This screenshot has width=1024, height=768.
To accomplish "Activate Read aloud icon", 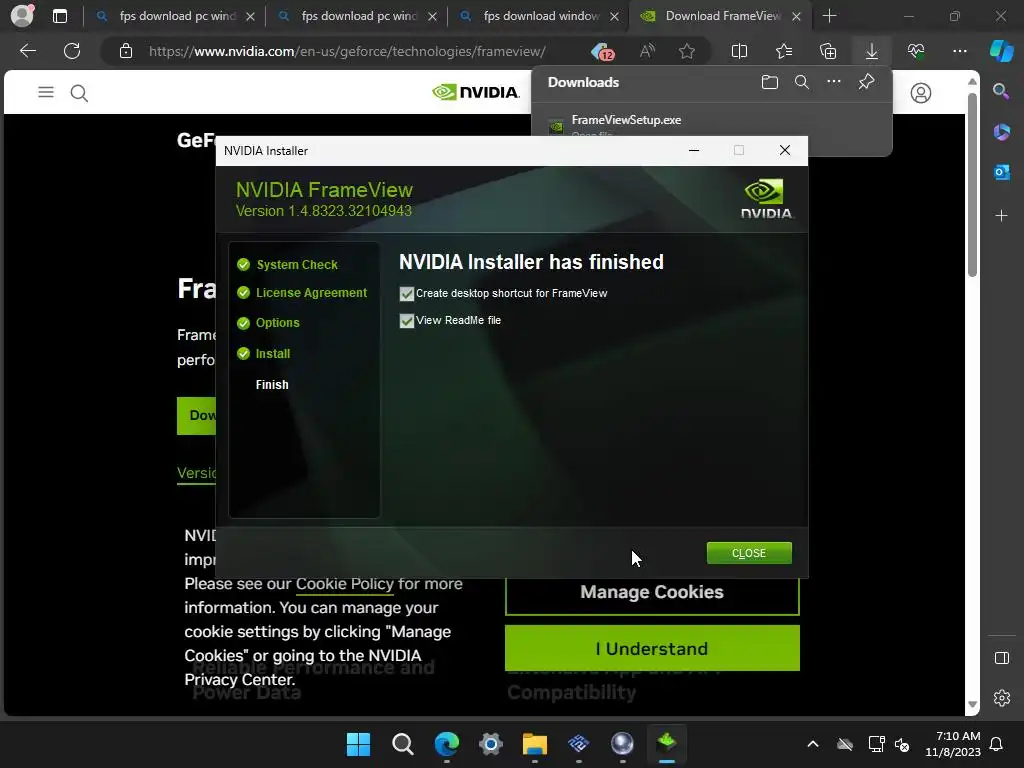I will (647, 51).
